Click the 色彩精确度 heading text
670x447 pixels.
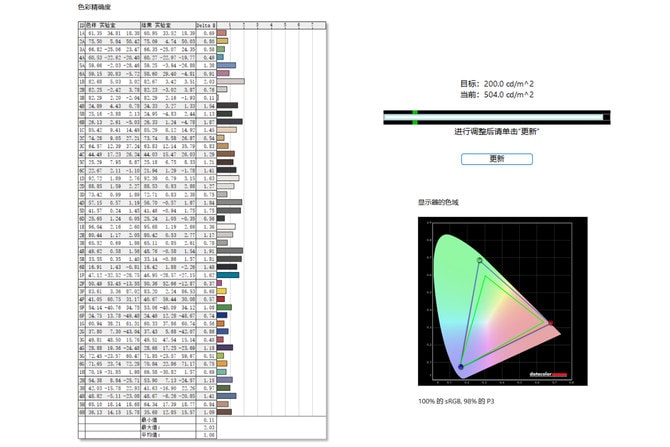97,7
